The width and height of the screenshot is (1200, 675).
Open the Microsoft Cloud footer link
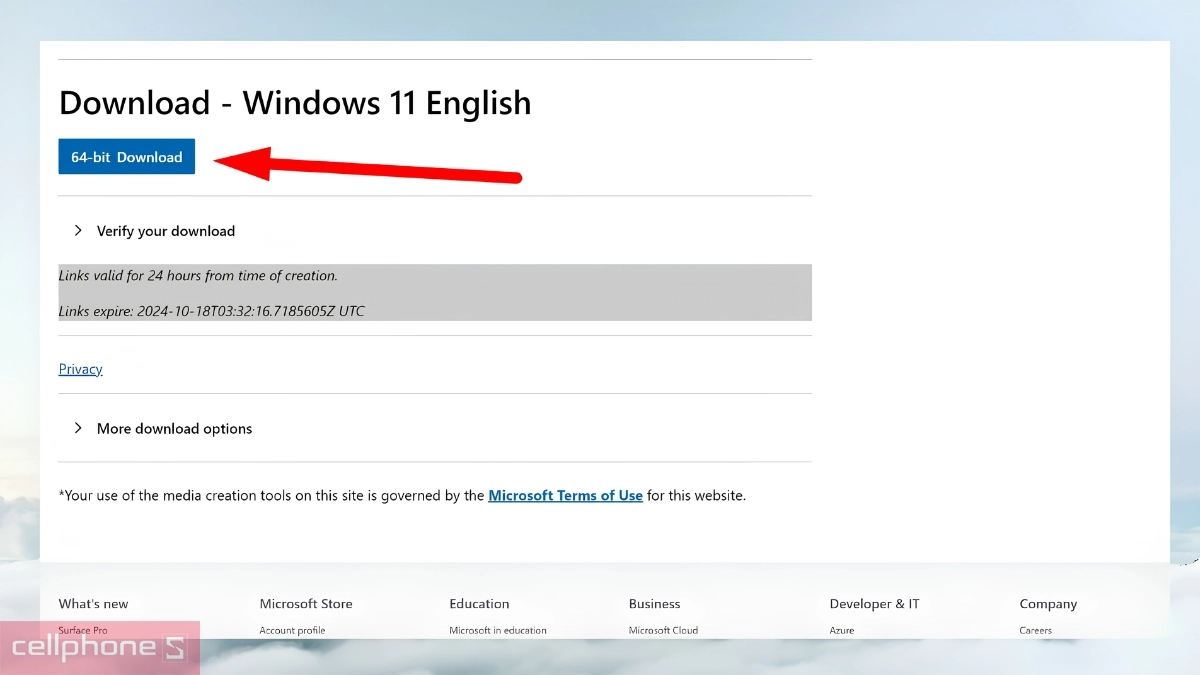click(x=663, y=630)
